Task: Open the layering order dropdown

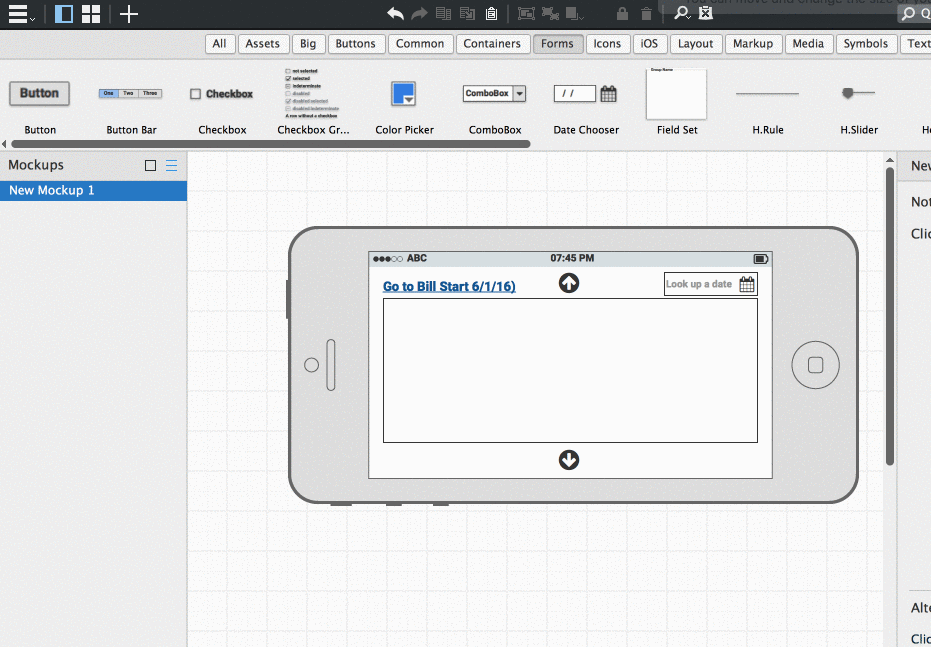Action: 575,13
